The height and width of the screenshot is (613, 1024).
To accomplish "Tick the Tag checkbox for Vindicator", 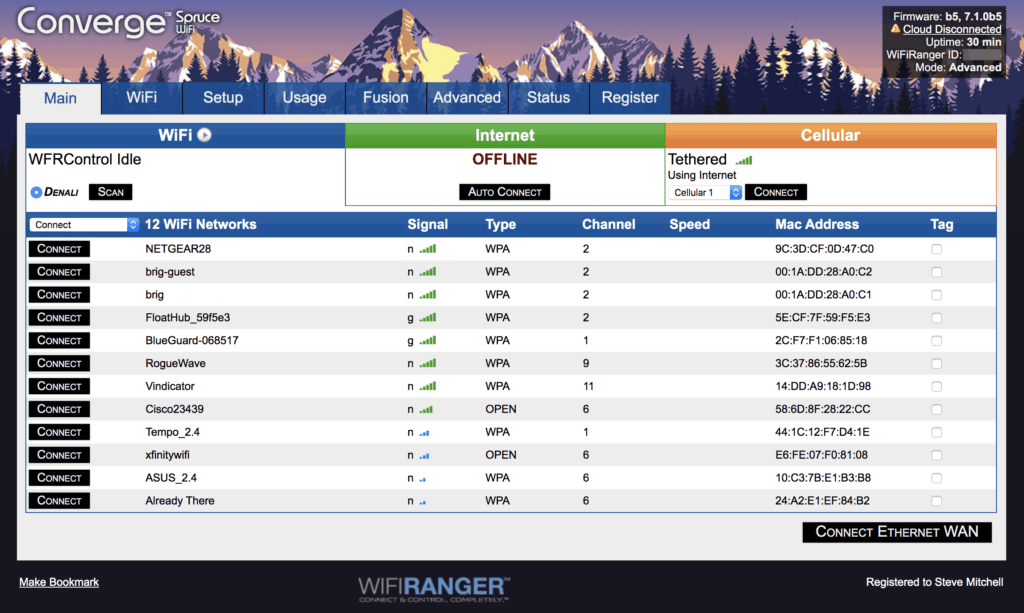I will (936, 386).
